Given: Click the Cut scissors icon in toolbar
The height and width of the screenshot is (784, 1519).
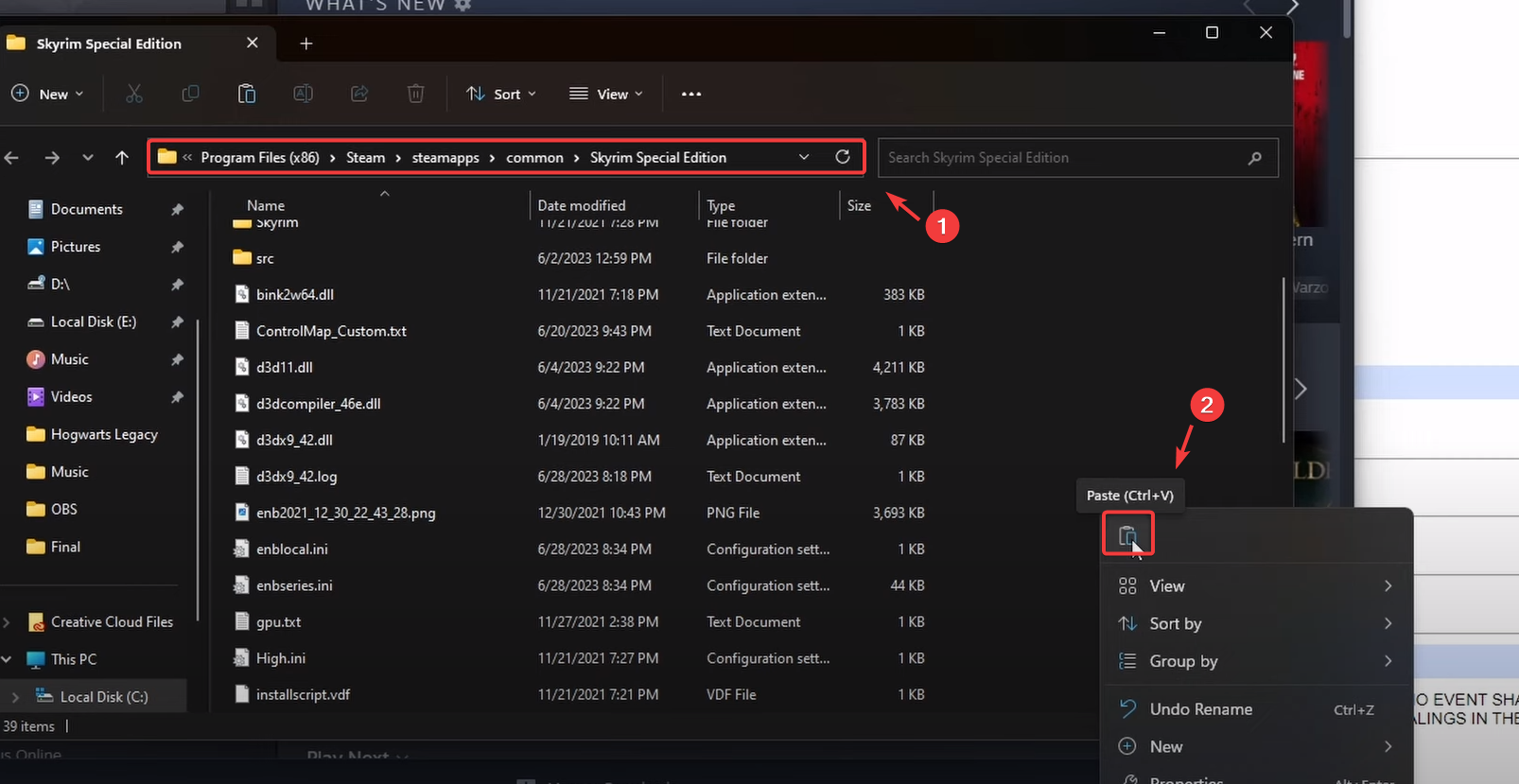Looking at the screenshot, I should click(134, 94).
